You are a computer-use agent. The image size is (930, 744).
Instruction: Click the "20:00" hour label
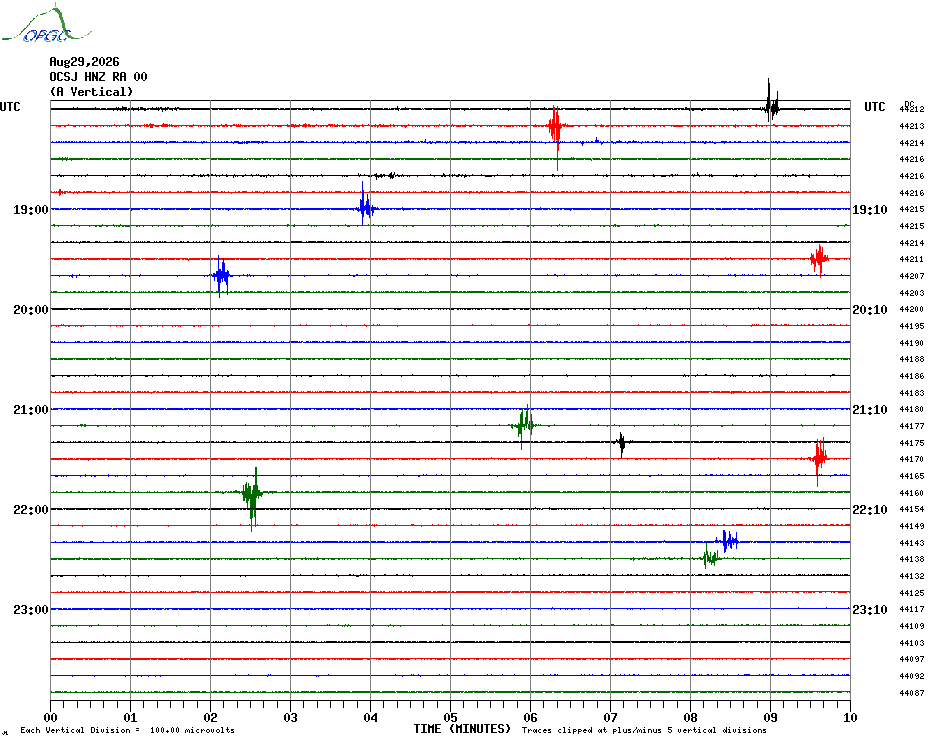pos(31,310)
